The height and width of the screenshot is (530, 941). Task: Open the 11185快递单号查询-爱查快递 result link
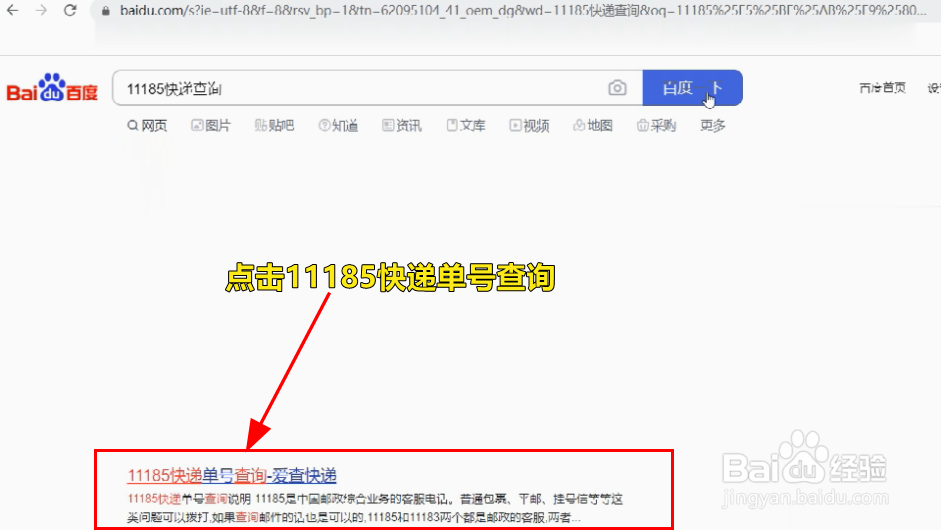point(232,475)
